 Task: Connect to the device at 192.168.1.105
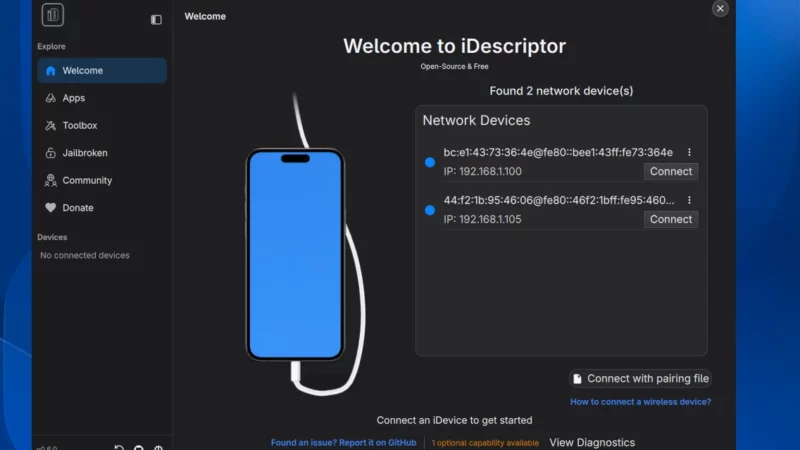(x=671, y=219)
